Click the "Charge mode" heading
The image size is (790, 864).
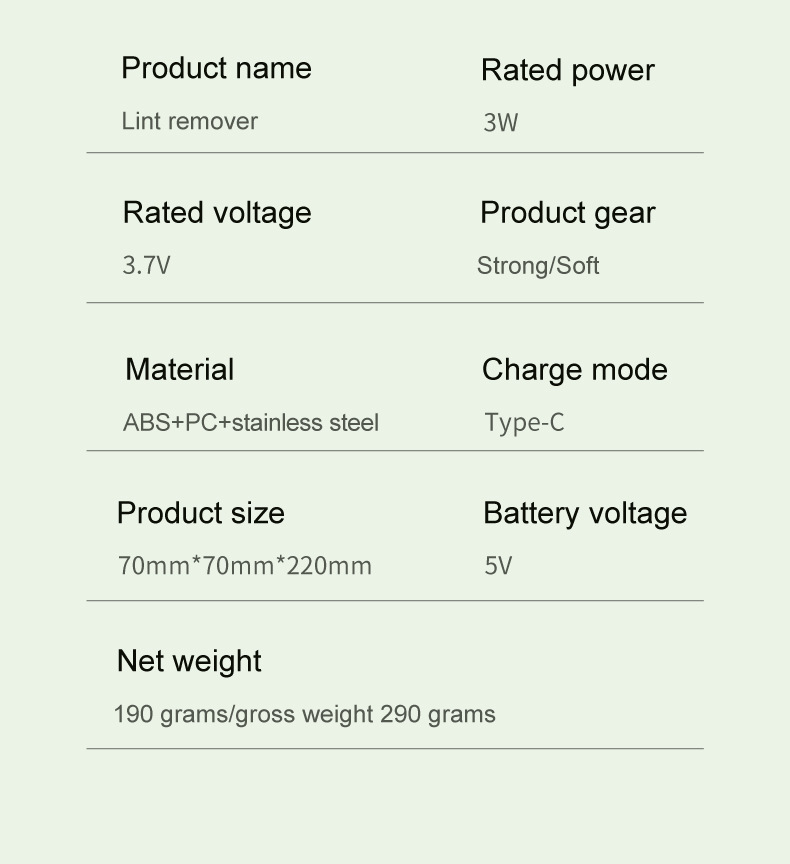[x=574, y=369]
